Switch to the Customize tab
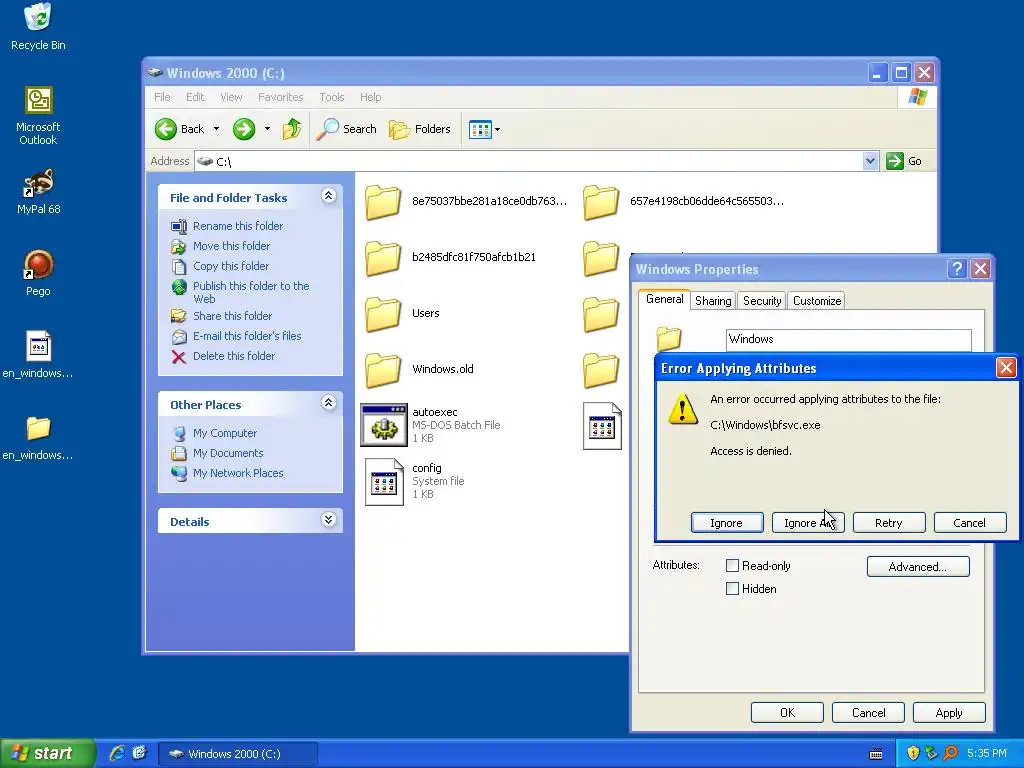The width and height of the screenshot is (1024, 768). coord(816,300)
